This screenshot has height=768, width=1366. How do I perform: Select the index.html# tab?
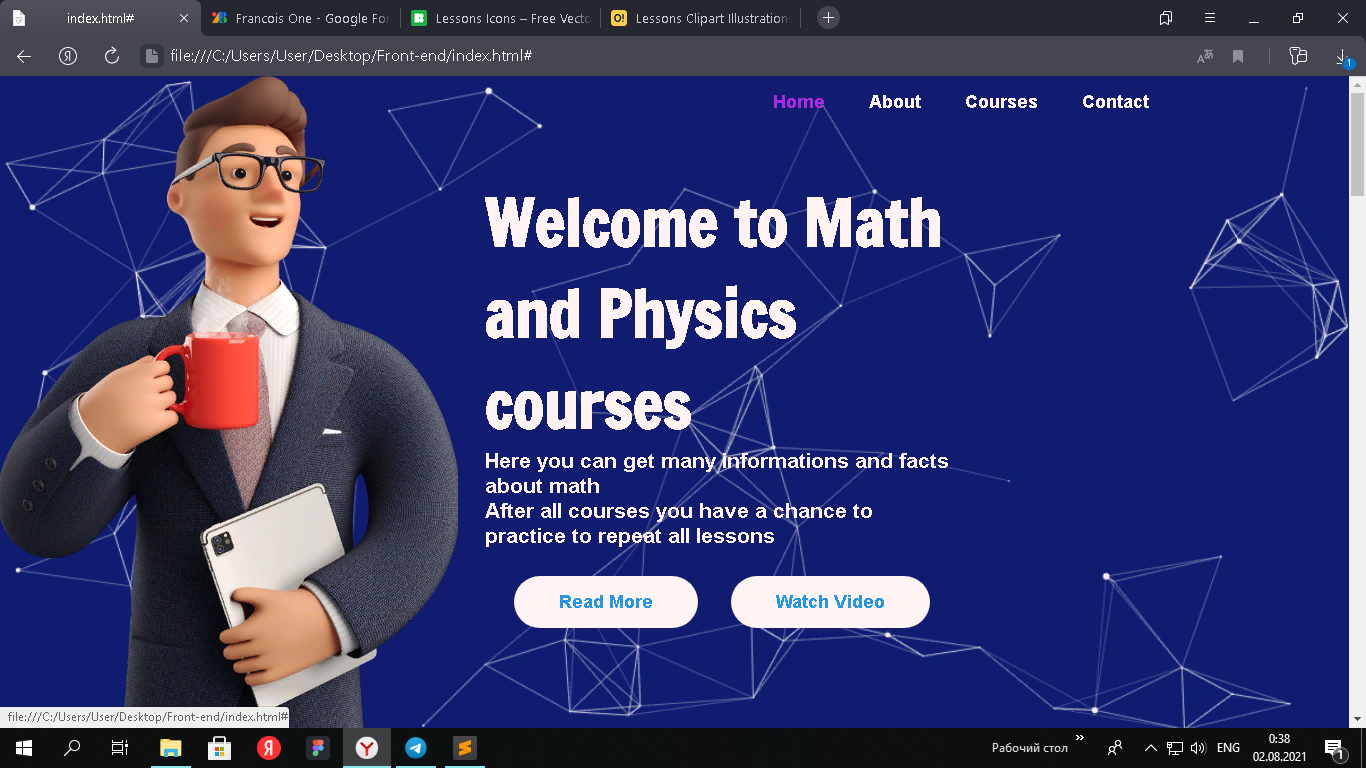(x=100, y=18)
